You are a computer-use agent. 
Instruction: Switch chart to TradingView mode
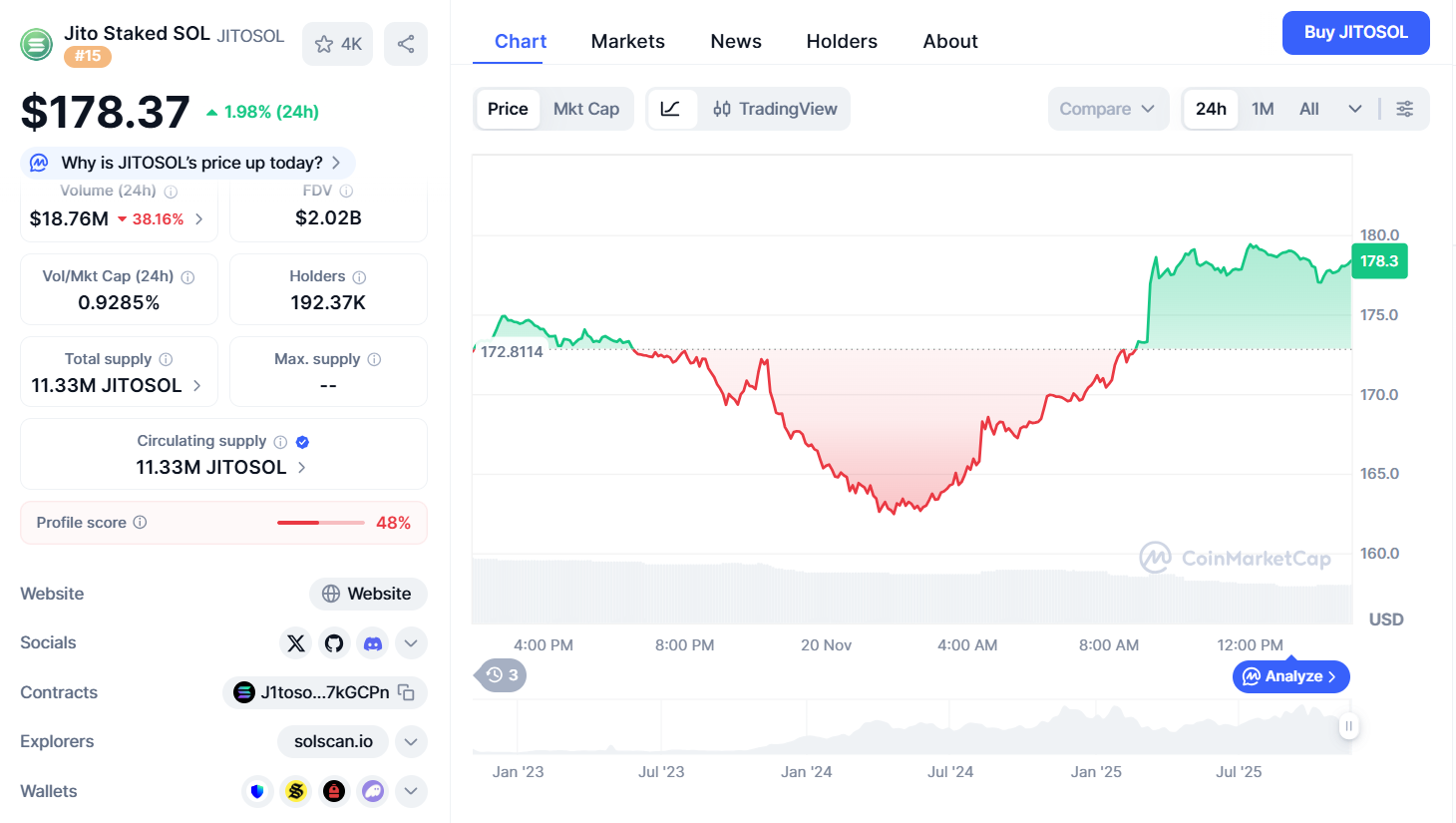coord(775,109)
